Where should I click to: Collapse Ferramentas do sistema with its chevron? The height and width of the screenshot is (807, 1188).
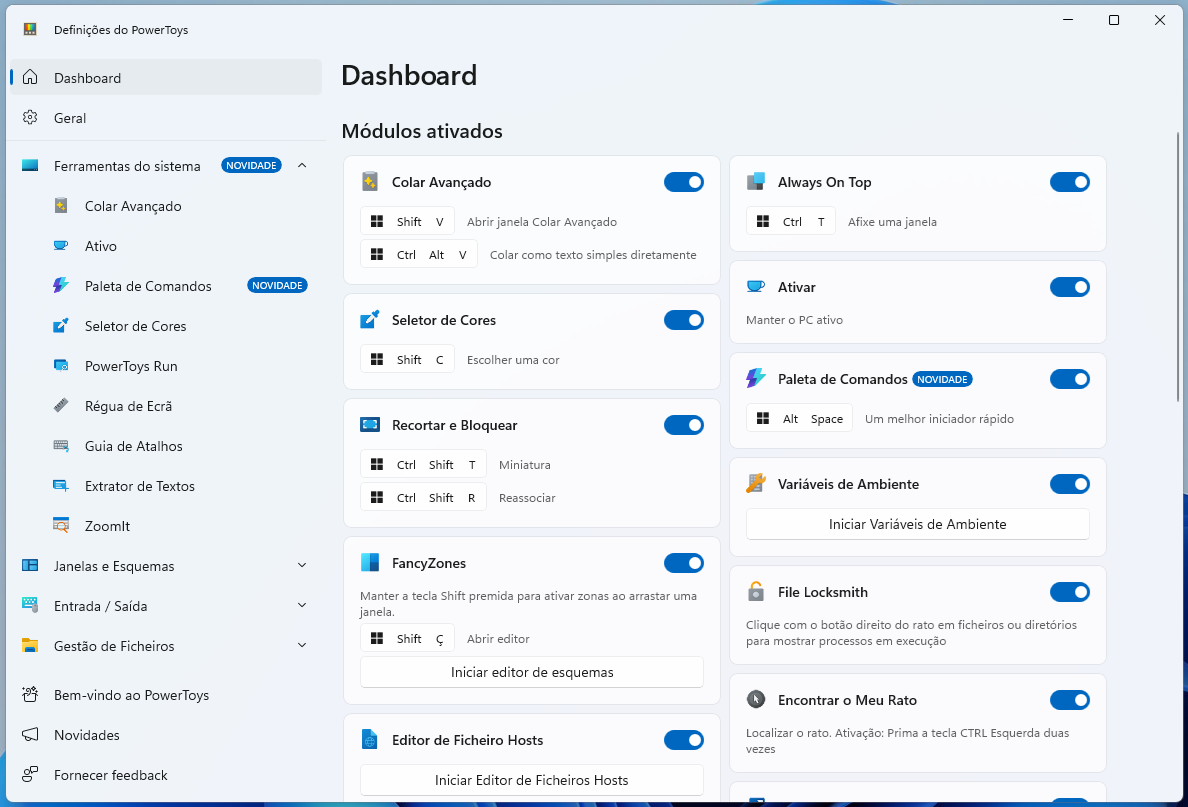tap(302, 165)
